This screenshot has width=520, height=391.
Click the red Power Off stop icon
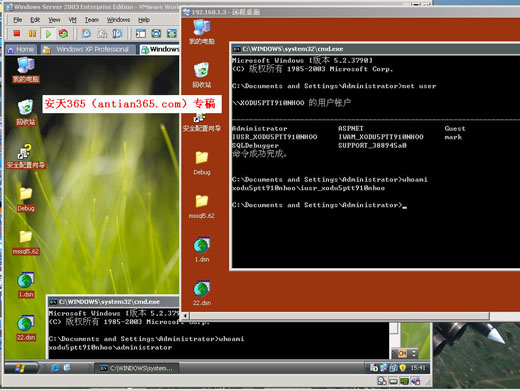[x=17, y=33]
